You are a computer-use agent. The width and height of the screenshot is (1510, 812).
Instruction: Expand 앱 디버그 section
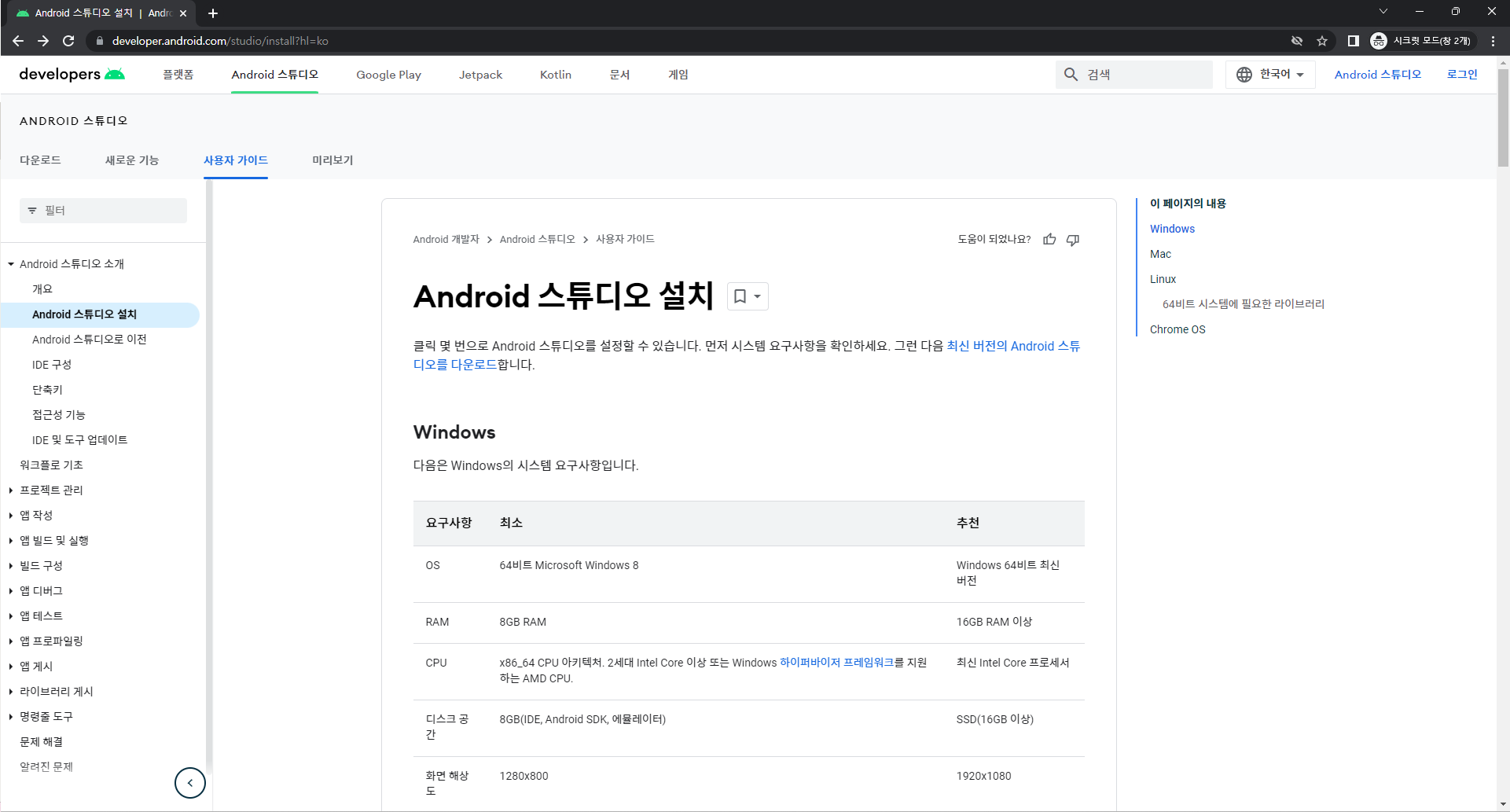[11, 591]
